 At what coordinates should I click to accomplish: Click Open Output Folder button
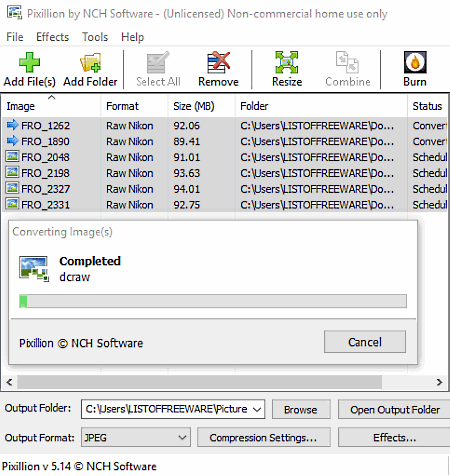click(395, 409)
